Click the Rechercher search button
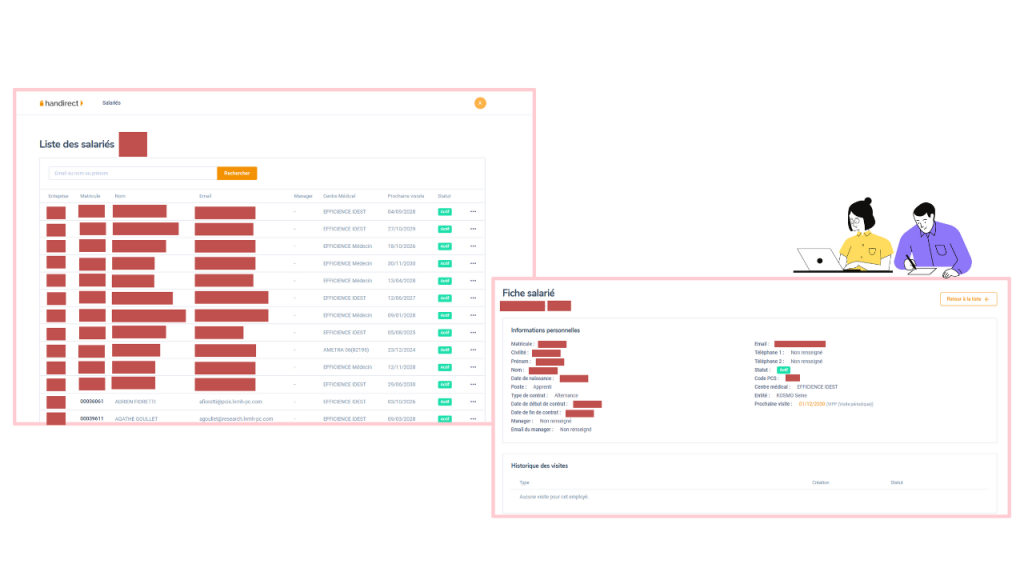This screenshot has height=576, width=1024. click(x=237, y=173)
